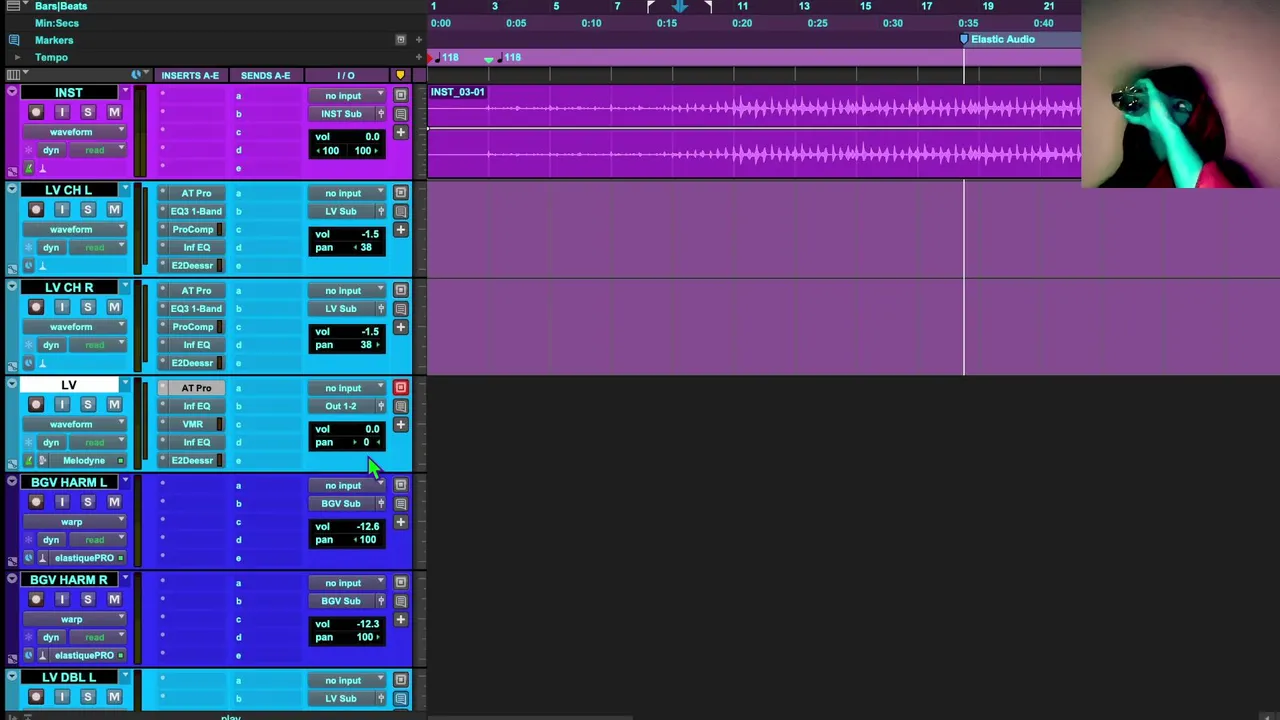Solo the LV track

point(88,404)
